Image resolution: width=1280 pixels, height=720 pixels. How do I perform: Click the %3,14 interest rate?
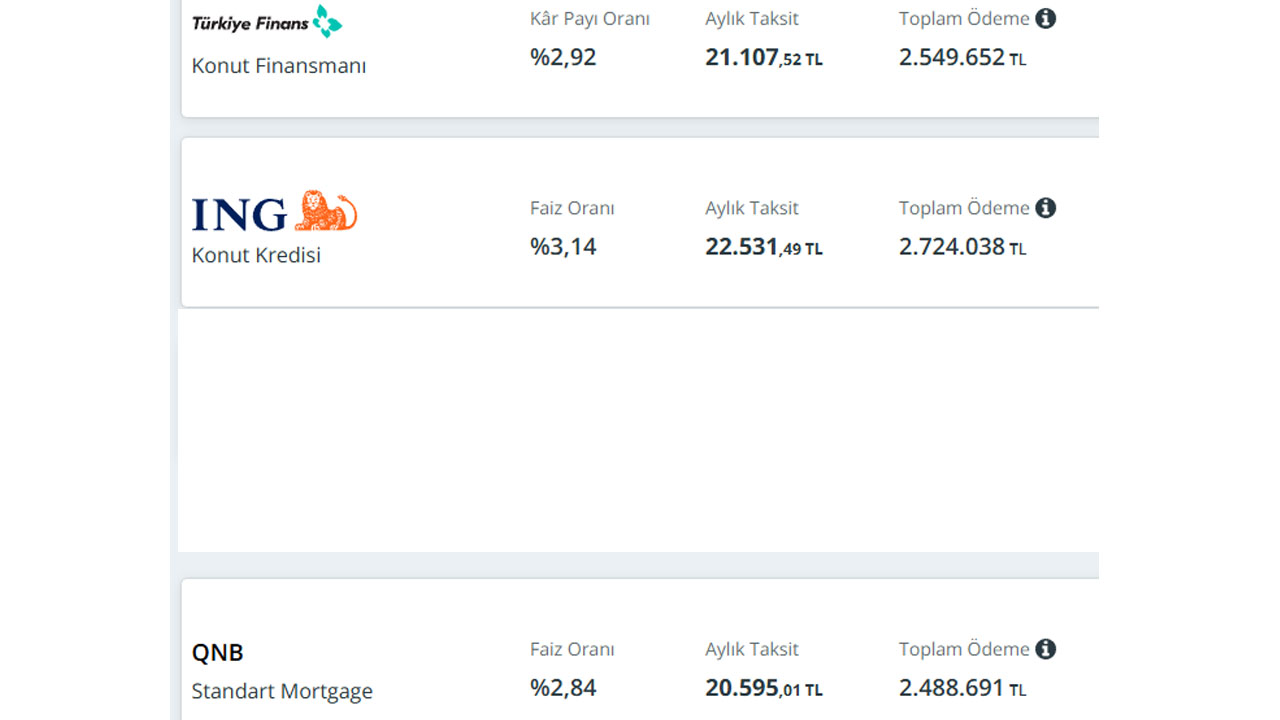point(563,246)
